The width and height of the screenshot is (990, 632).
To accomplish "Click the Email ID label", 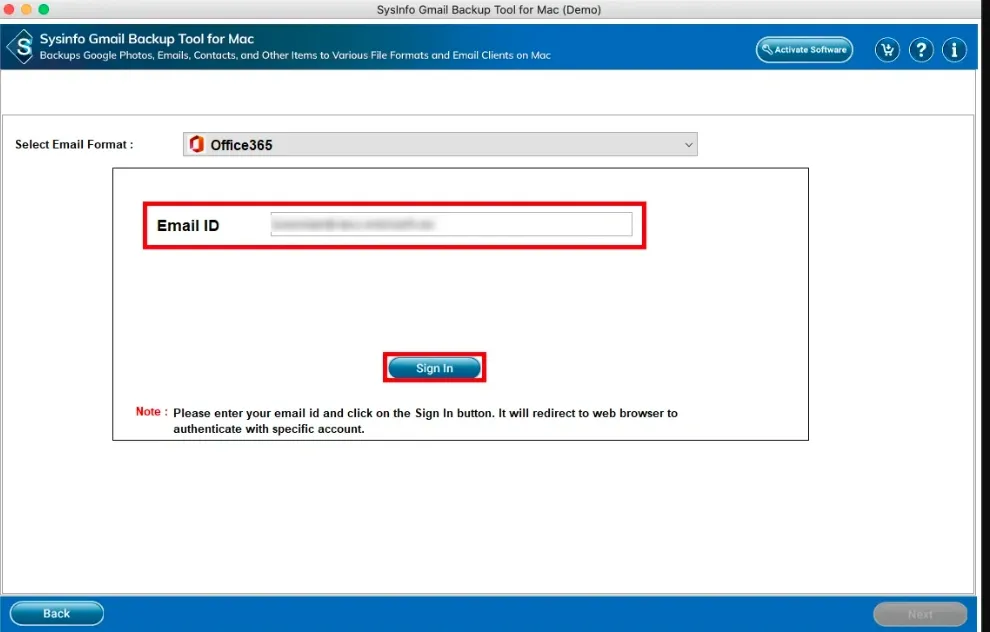I will [188, 226].
